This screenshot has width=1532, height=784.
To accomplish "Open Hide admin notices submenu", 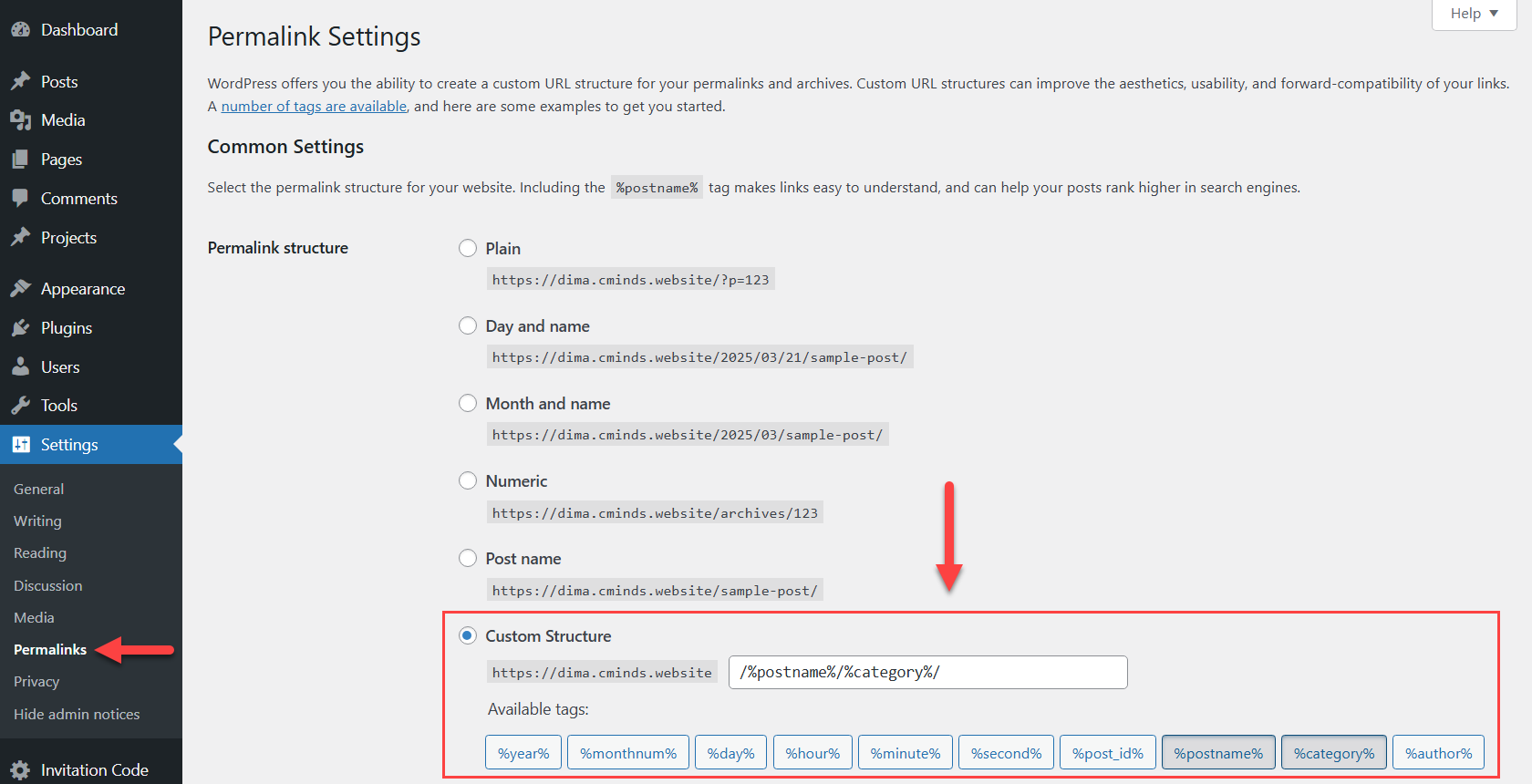I will pos(77,715).
